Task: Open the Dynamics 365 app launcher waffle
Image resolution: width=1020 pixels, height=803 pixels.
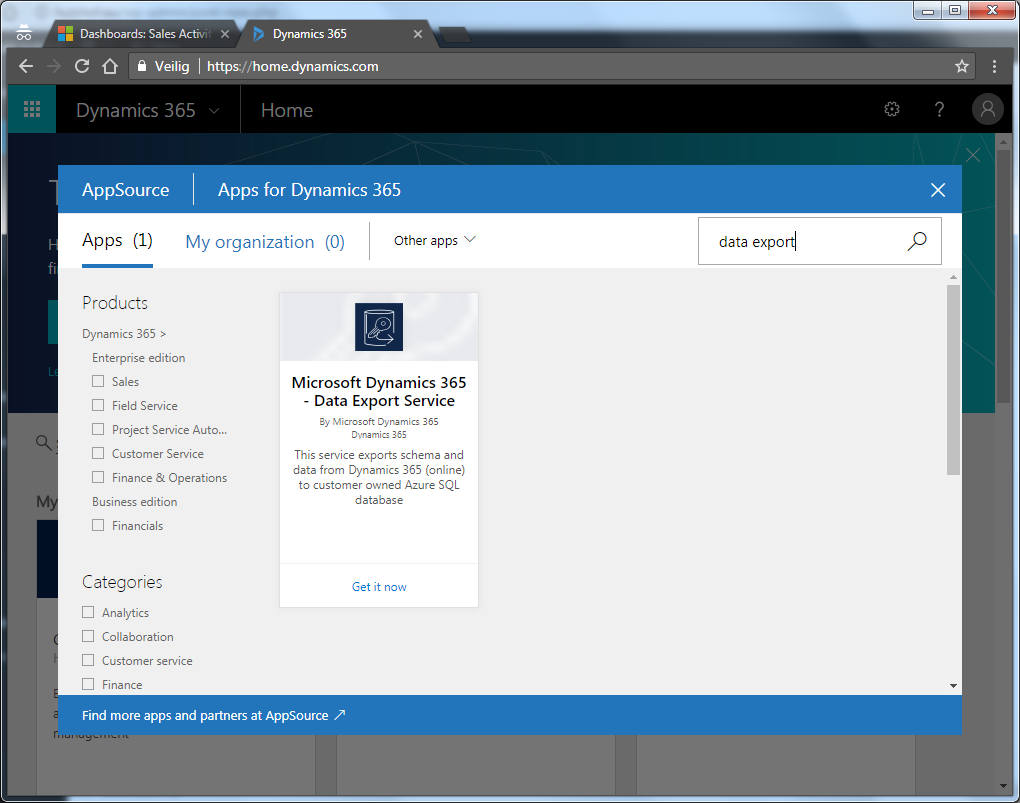Action: click(x=32, y=109)
